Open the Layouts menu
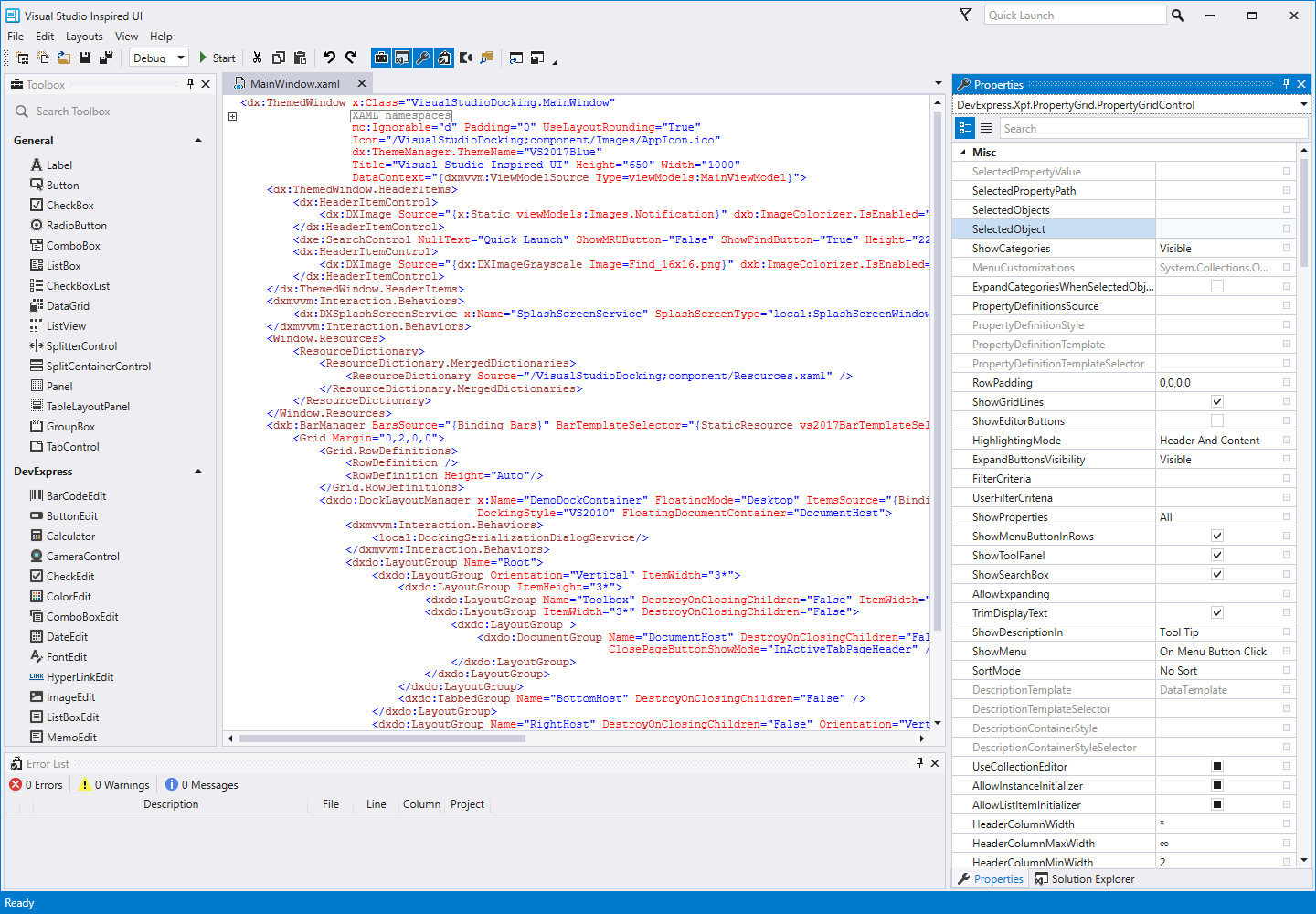Screen dimensions: 1316x914 click(84, 37)
